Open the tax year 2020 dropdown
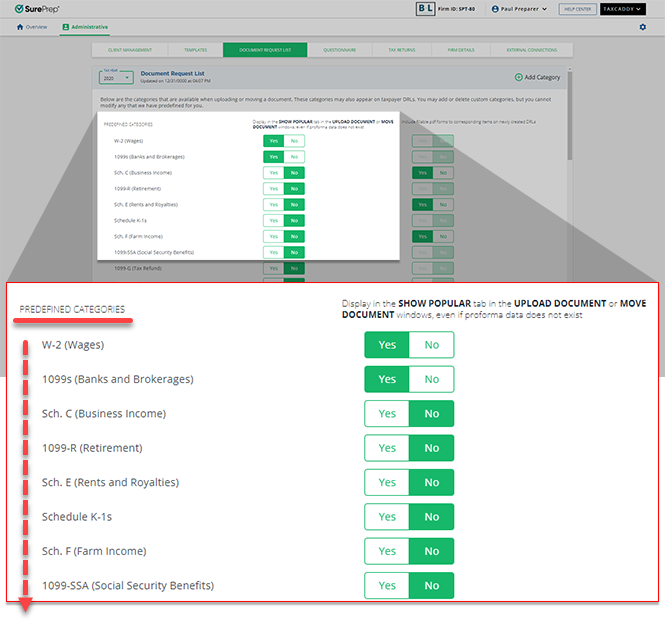Viewport: 665px width, 621px height. click(116, 78)
